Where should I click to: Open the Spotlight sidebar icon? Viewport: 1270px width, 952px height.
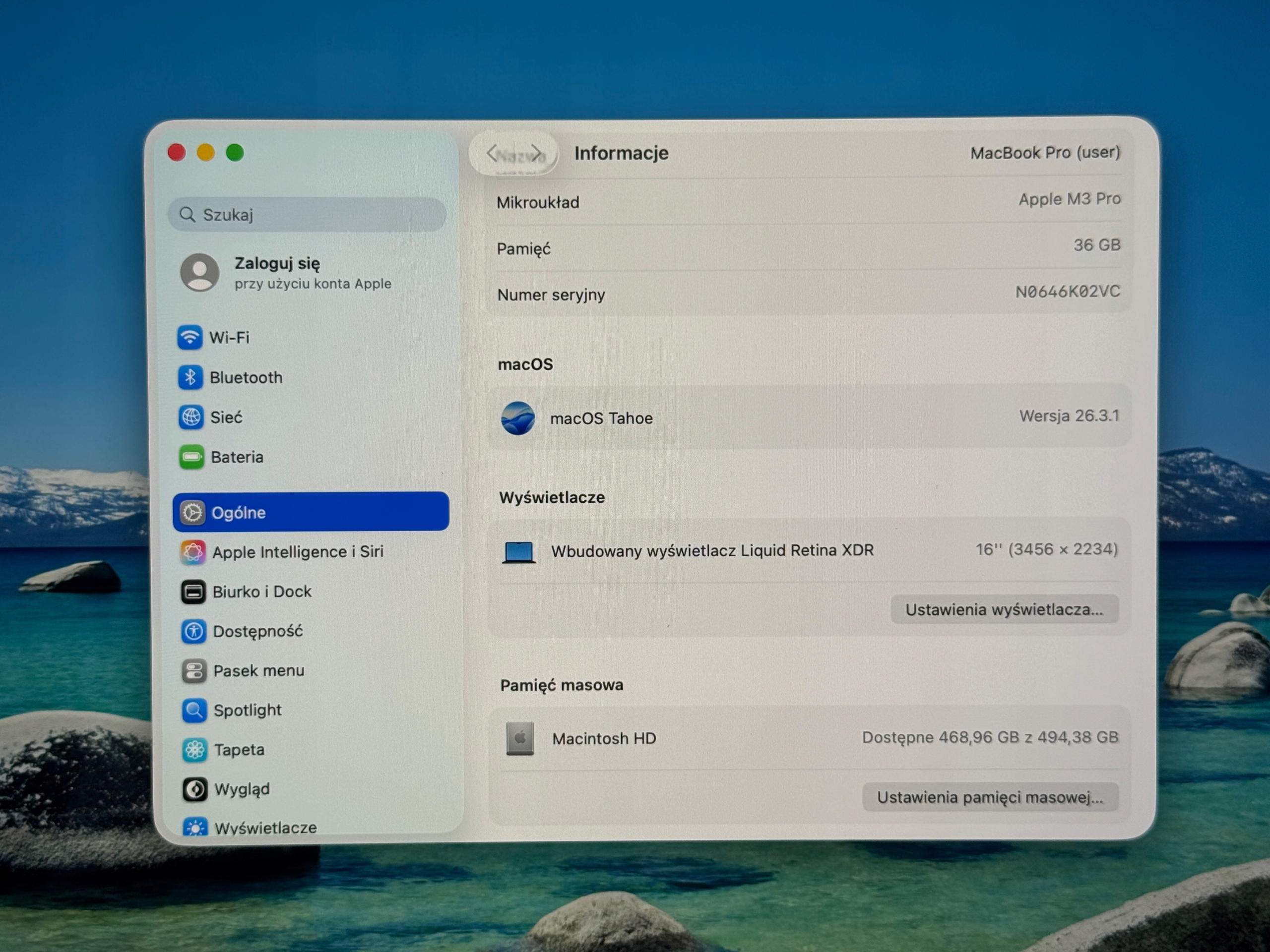pyautogui.click(x=194, y=711)
